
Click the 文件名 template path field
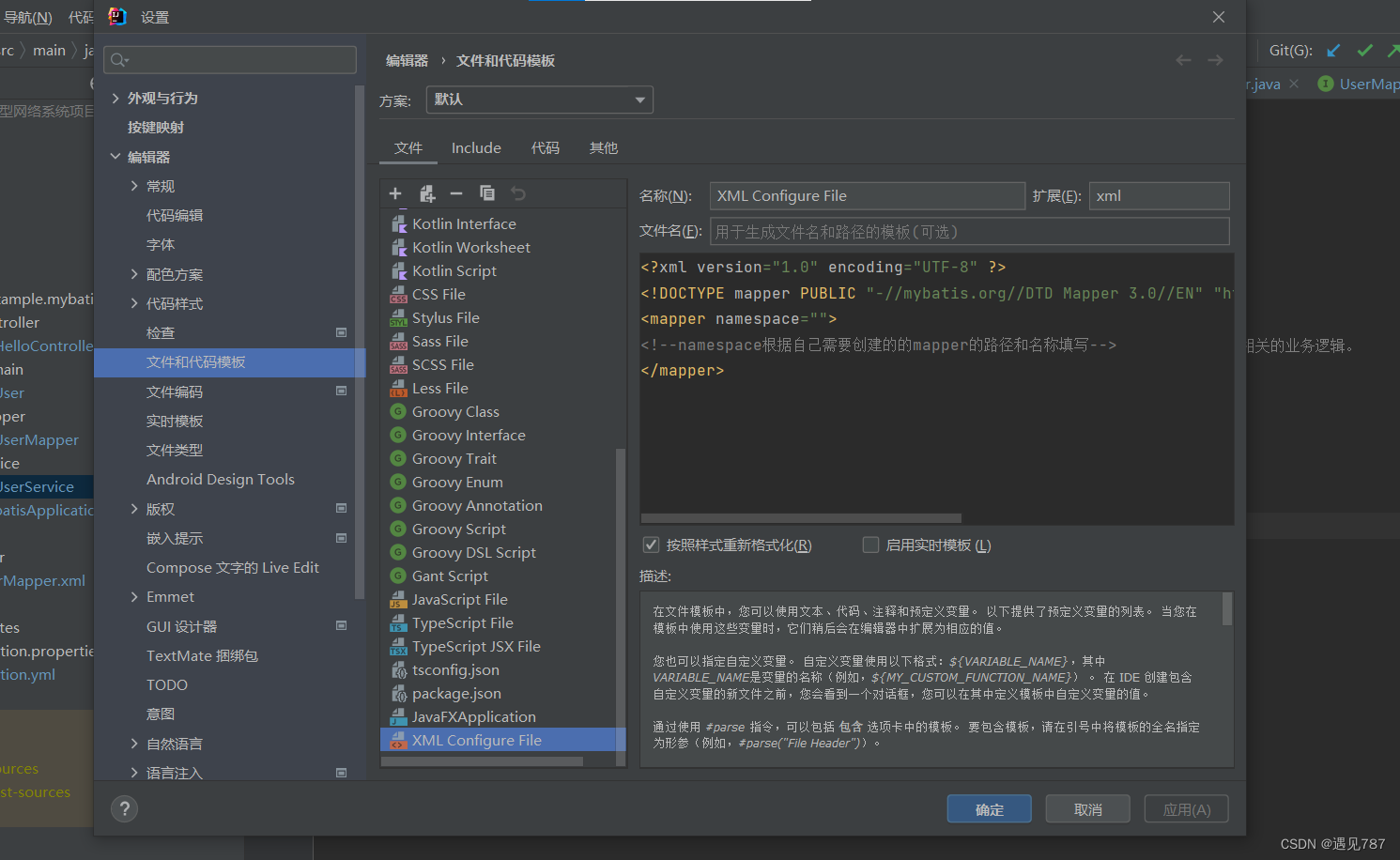[969, 231]
